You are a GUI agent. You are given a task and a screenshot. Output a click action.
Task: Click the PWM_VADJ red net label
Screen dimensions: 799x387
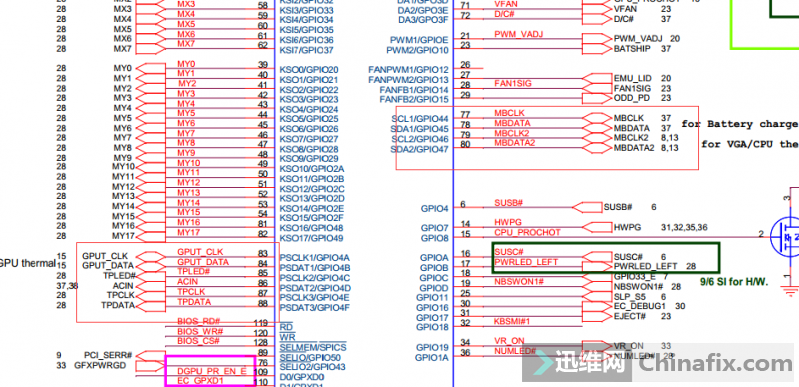[519, 34]
